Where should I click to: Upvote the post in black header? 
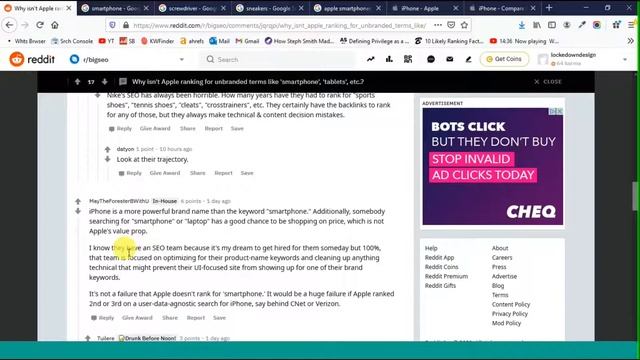[78, 82]
